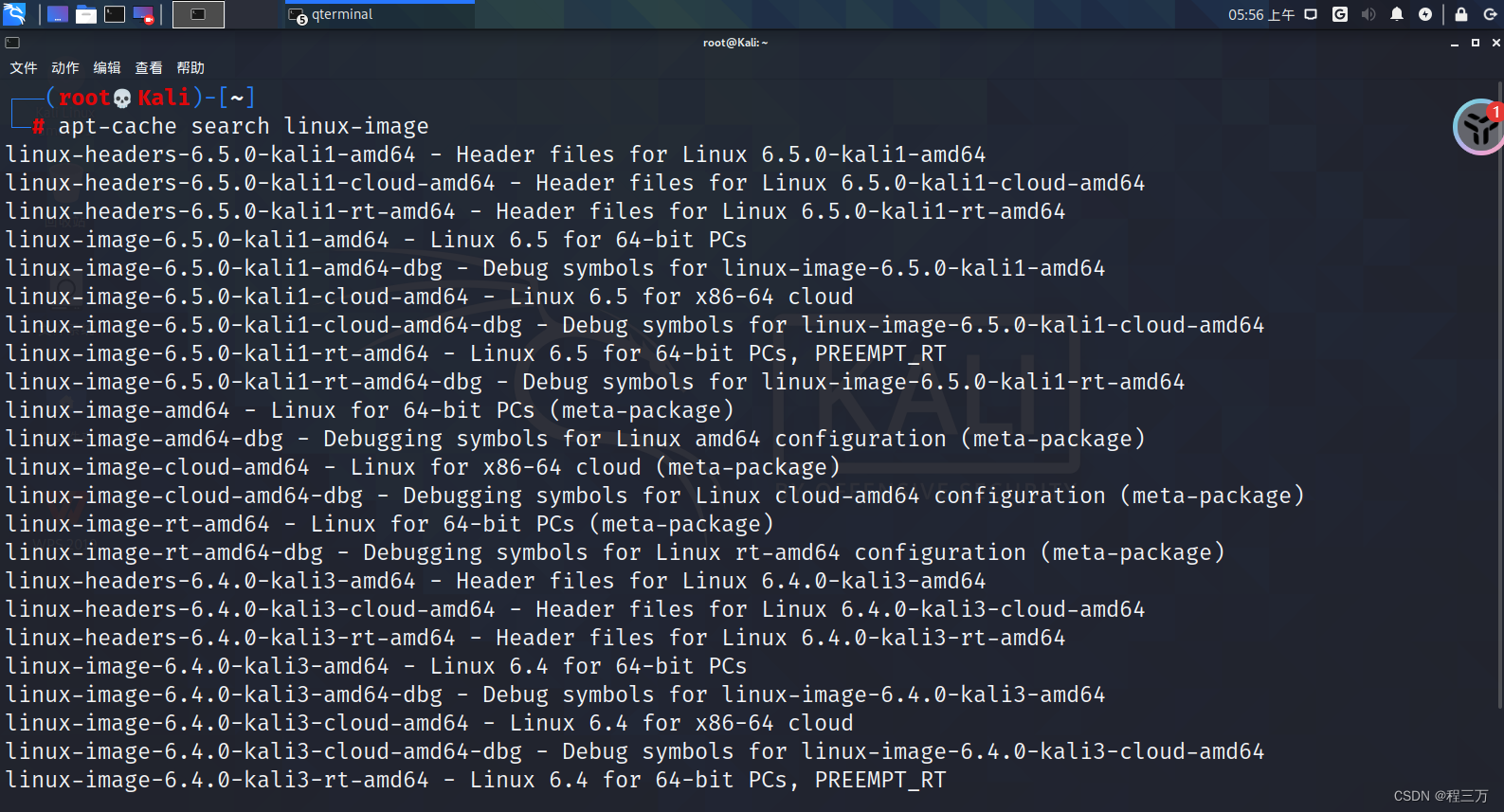Click 'linux-image-6.4.0-kali3-amd64-dbg' package name
The width and height of the screenshot is (1504, 812).
click(224, 695)
